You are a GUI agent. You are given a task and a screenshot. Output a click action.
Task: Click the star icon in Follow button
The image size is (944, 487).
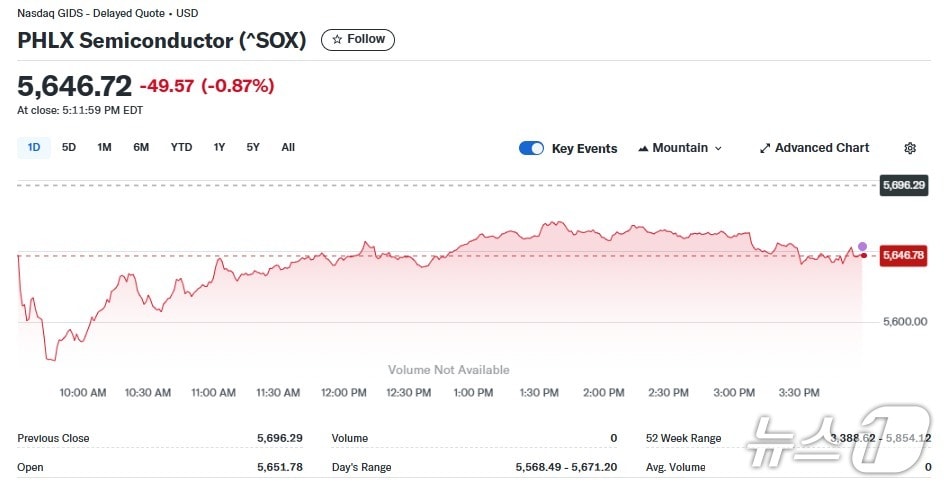337,39
